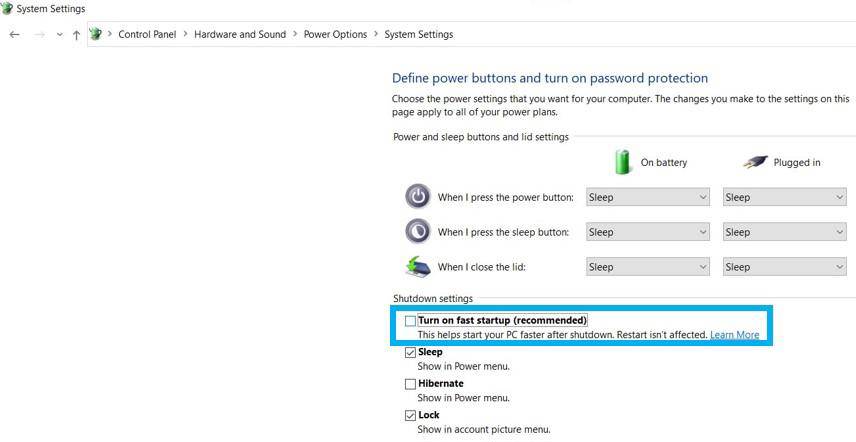The image size is (856, 442).
Task: Go to Control Panel in breadcrumb
Action: 147,34
